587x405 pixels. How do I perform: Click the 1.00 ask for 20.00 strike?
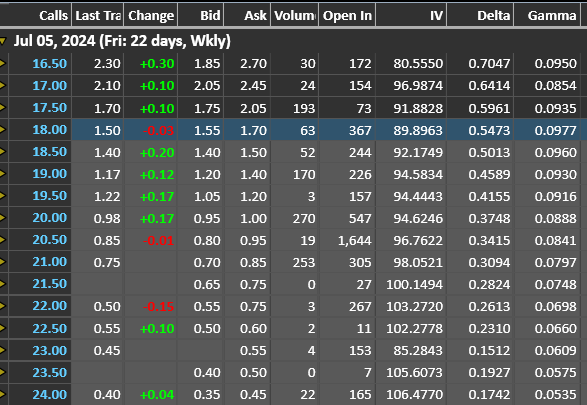[253, 218]
